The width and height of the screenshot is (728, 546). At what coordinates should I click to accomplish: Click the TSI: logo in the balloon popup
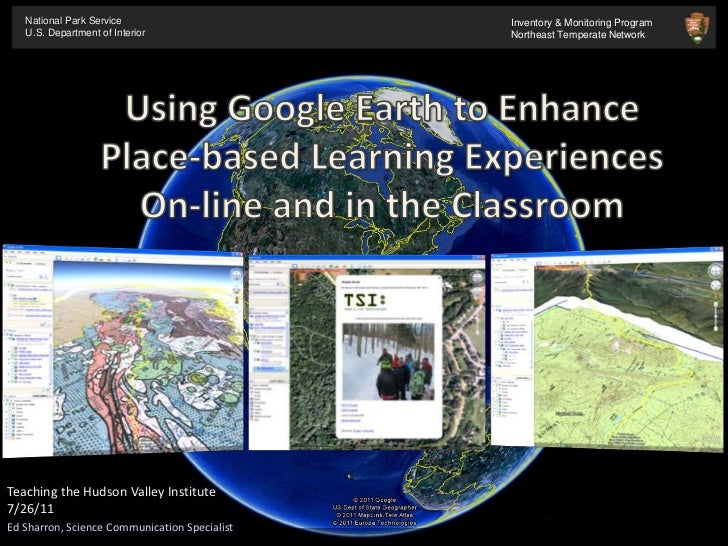coord(364,301)
